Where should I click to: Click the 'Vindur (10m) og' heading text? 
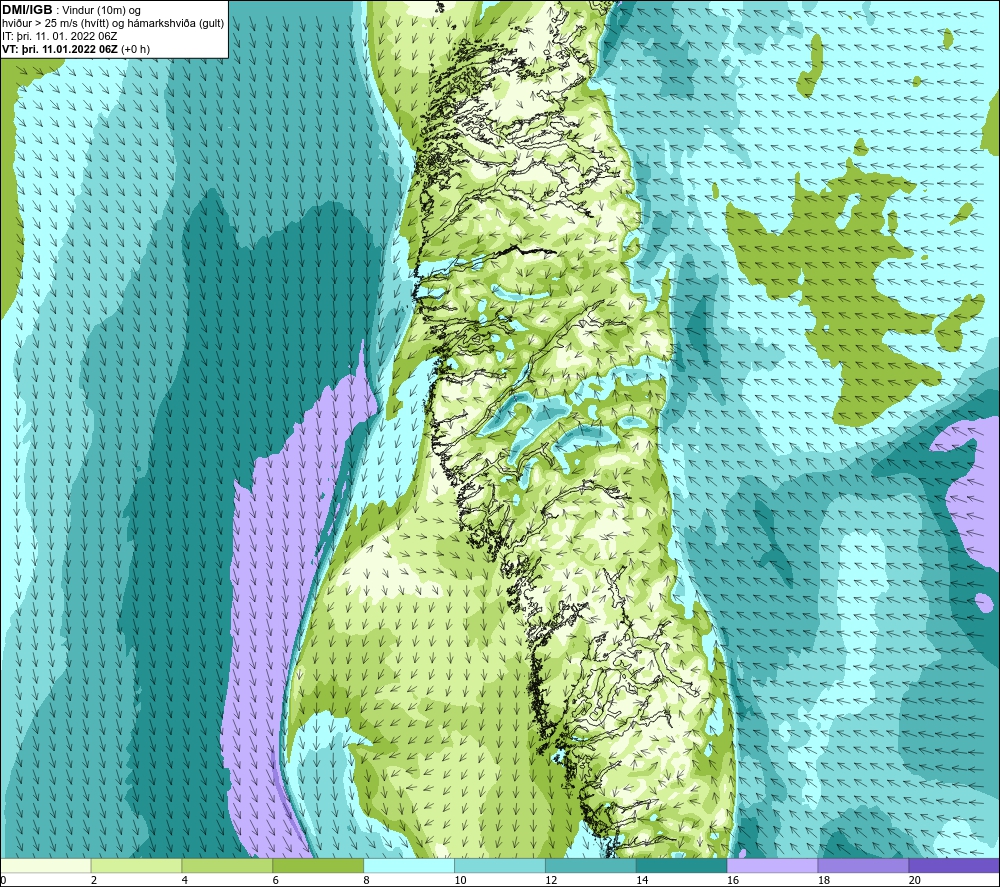[101, 11]
